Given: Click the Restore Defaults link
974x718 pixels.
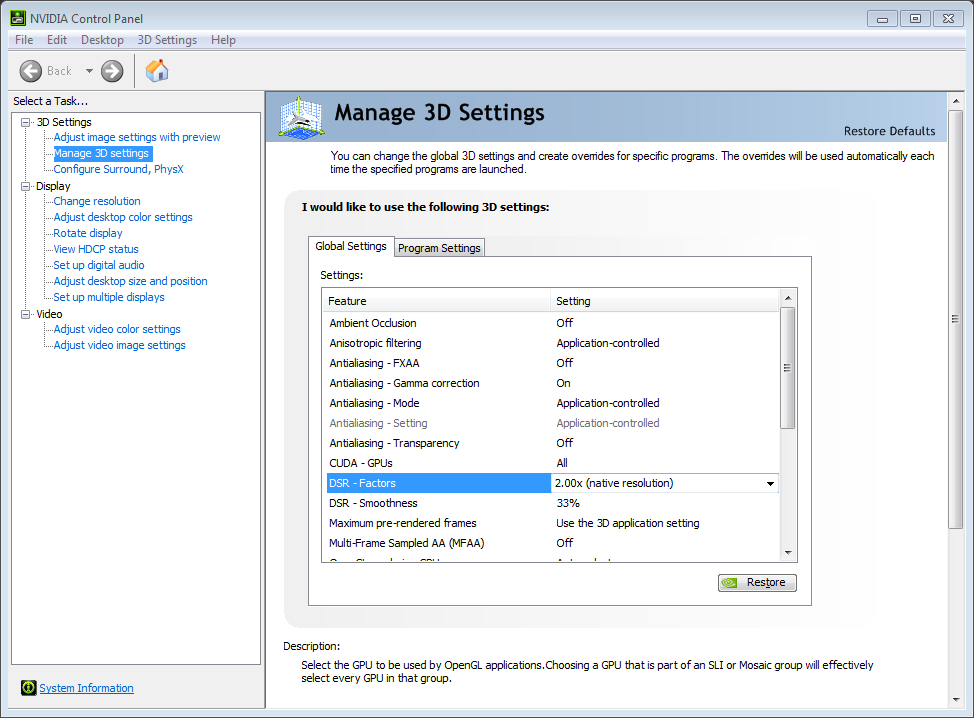Looking at the screenshot, I should (x=889, y=131).
